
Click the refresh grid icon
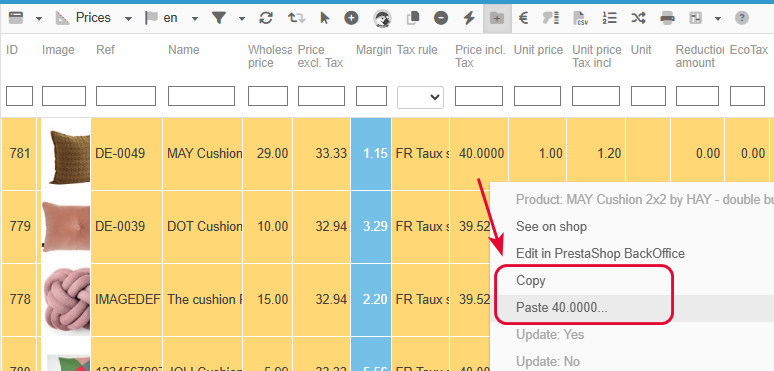click(266, 18)
